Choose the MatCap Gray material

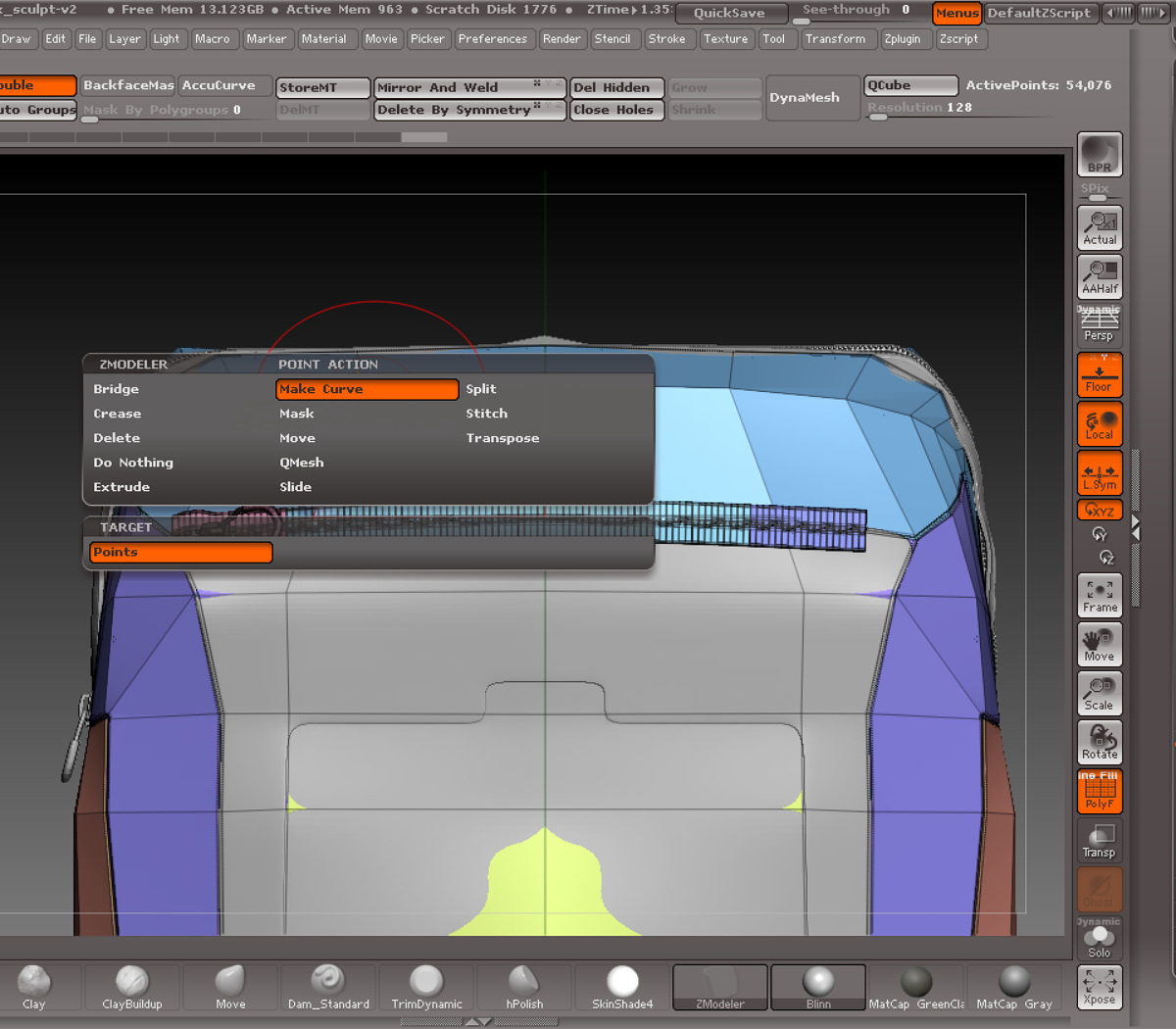pyautogui.click(x=1014, y=987)
